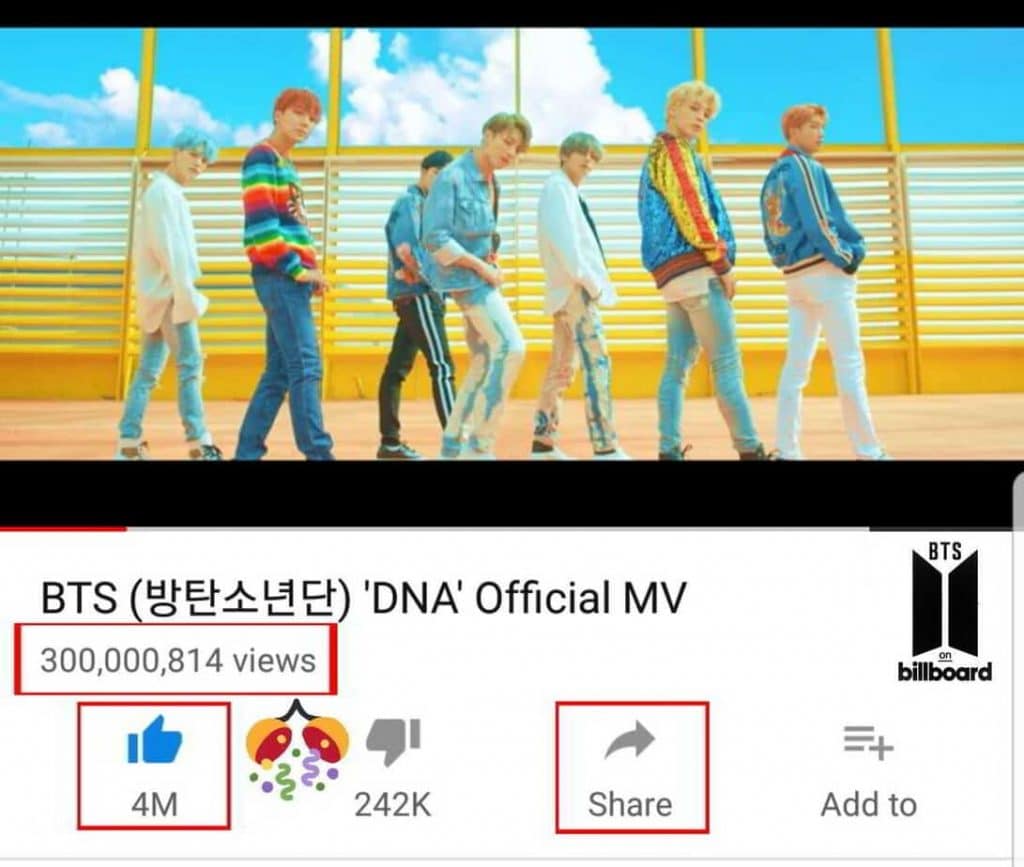Toggle dislike using the 242K count
Image resolution: width=1024 pixels, height=867 pixels.
pyautogui.click(x=393, y=804)
